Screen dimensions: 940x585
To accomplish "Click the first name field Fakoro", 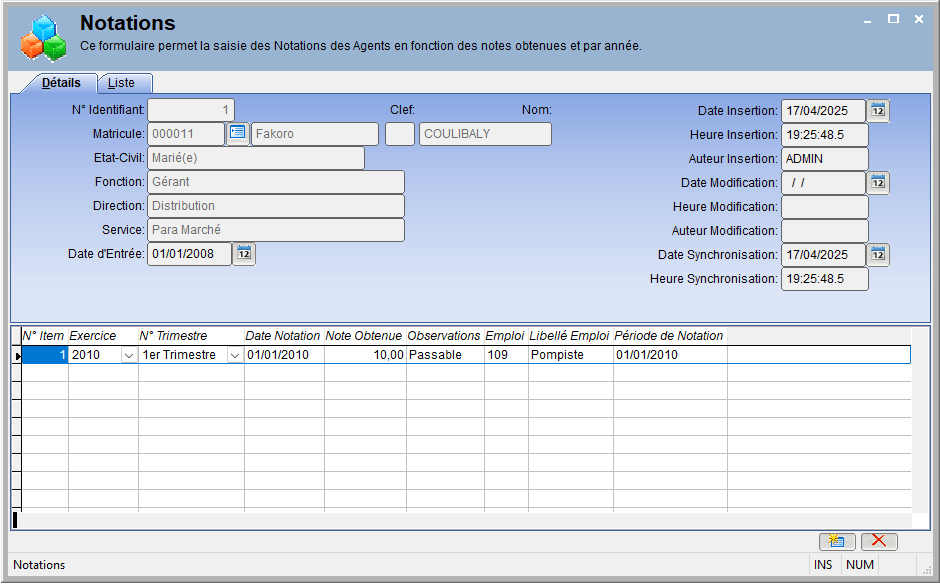I will 315,134.
